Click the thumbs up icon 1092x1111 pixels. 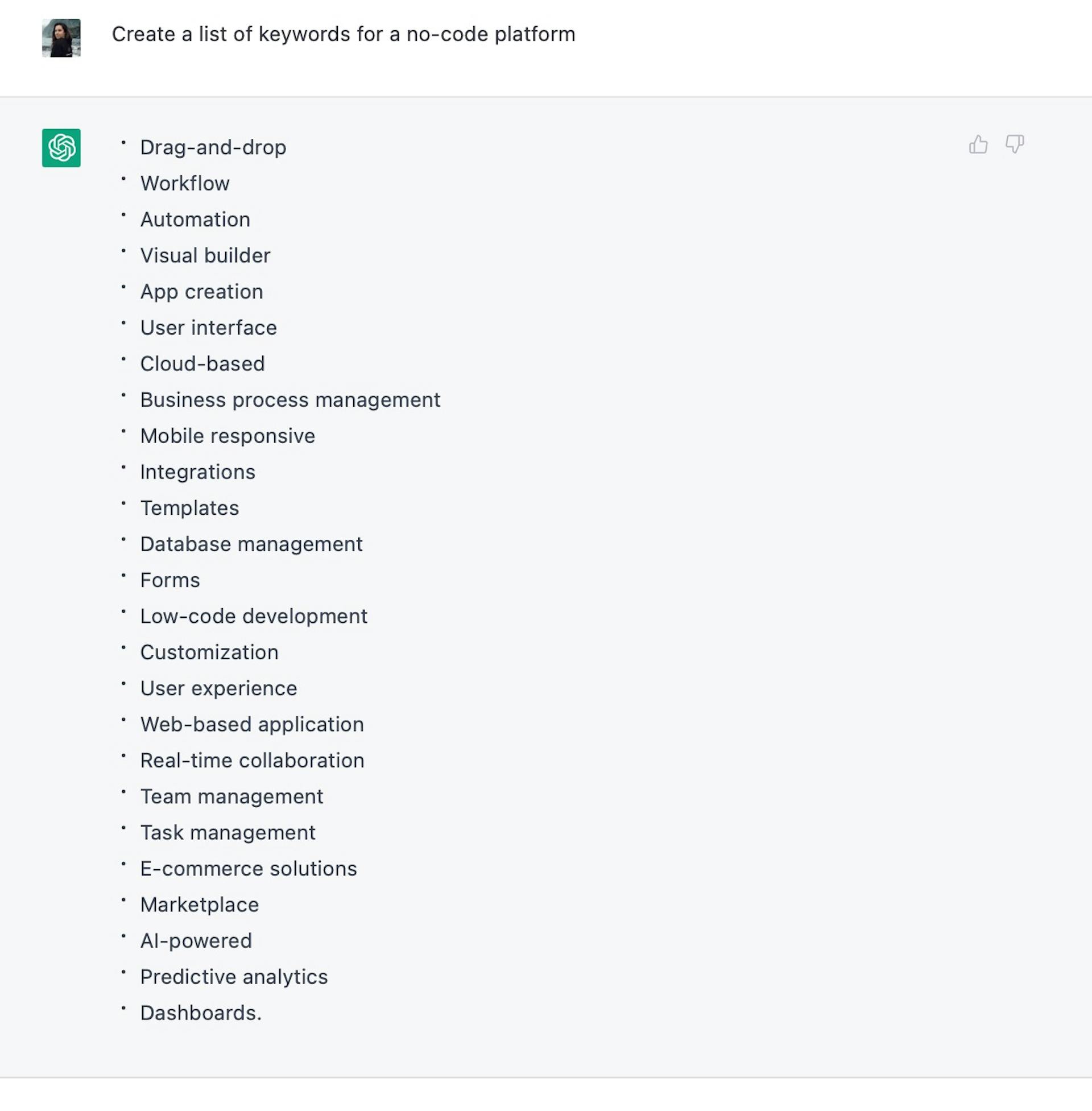[x=978, y=144]
